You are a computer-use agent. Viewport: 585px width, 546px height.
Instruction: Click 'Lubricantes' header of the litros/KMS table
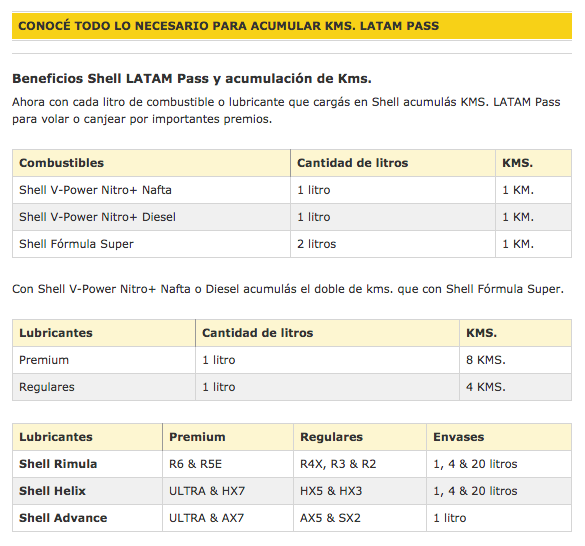tap(104, 333)
